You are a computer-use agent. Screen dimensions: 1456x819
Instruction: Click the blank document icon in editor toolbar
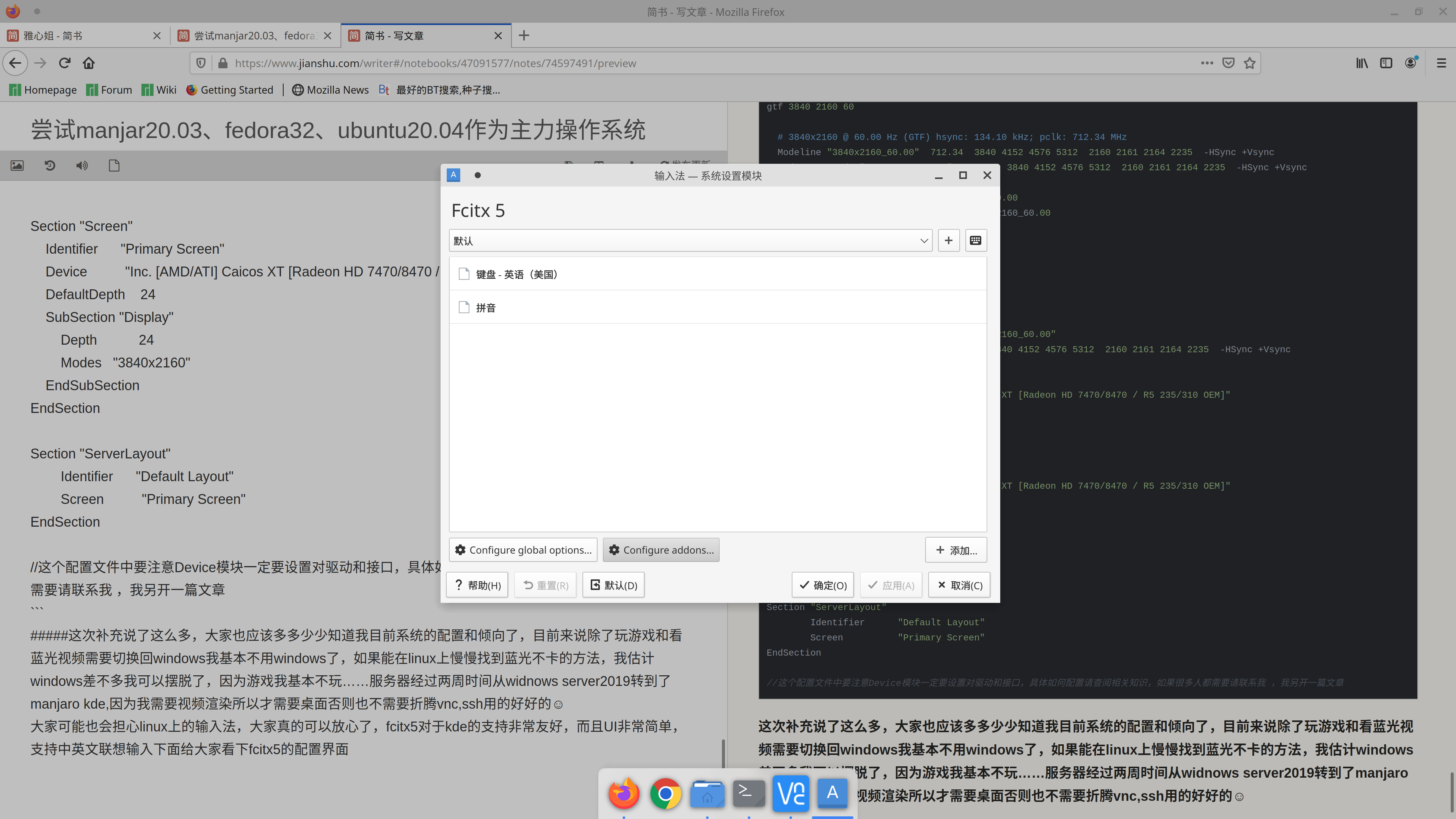click(x=114, y=166)
